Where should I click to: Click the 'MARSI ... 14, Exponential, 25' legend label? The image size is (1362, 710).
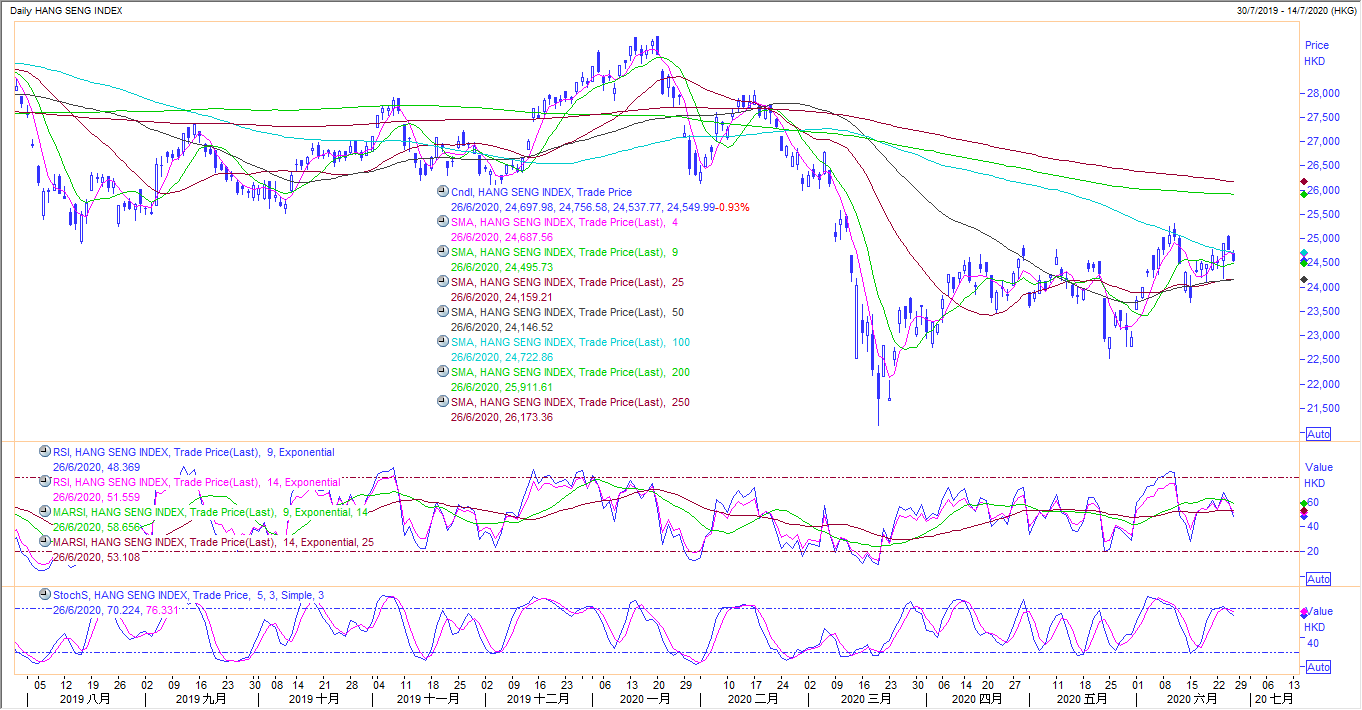(x=213, y=541)
